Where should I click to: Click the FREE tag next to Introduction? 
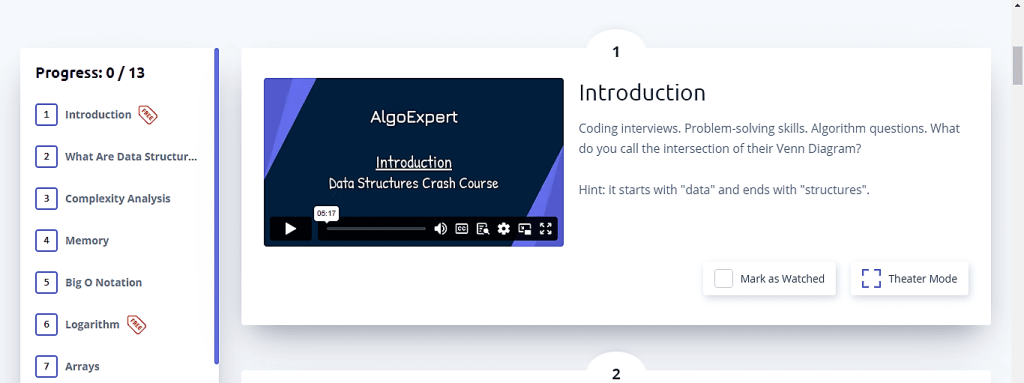point(148,115)
